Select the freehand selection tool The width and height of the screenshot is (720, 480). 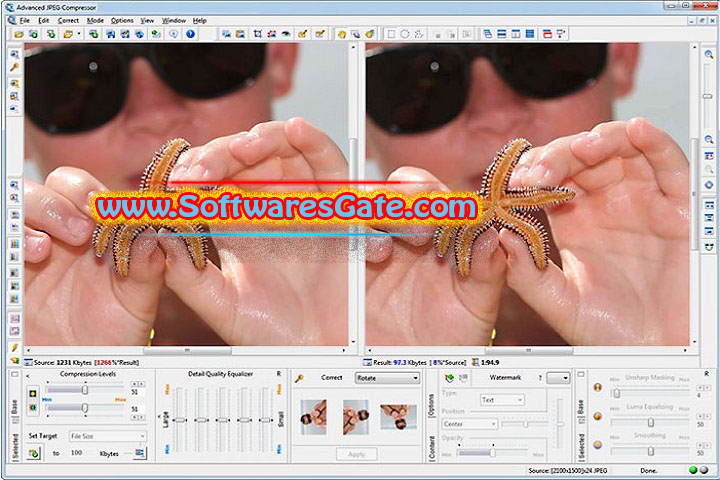[x=419, y=34]
